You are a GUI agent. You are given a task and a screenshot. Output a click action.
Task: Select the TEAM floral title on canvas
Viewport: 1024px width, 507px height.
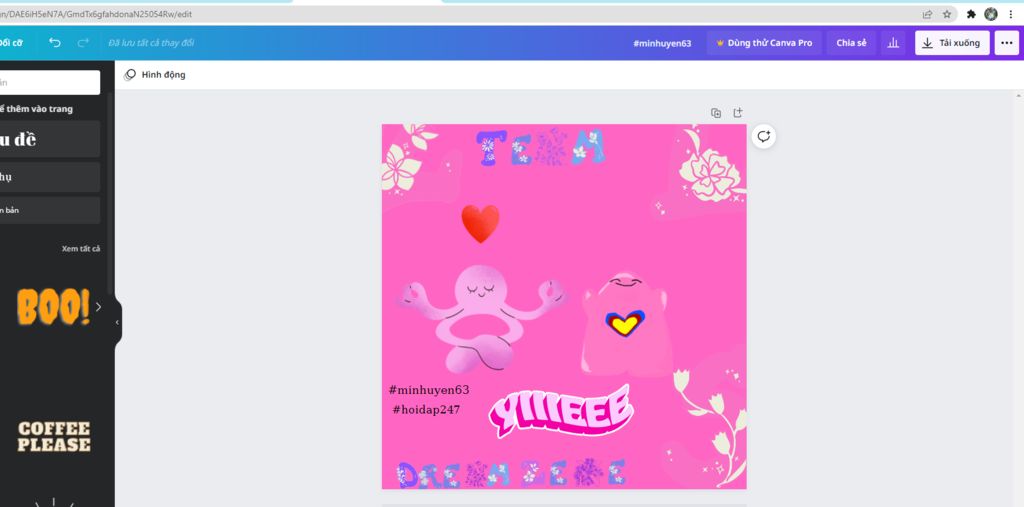pos(541,147)
